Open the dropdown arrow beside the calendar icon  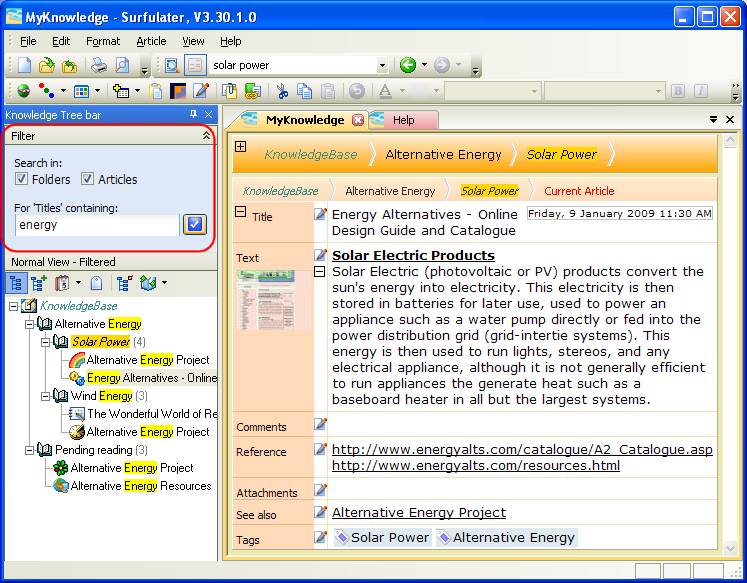78,283
